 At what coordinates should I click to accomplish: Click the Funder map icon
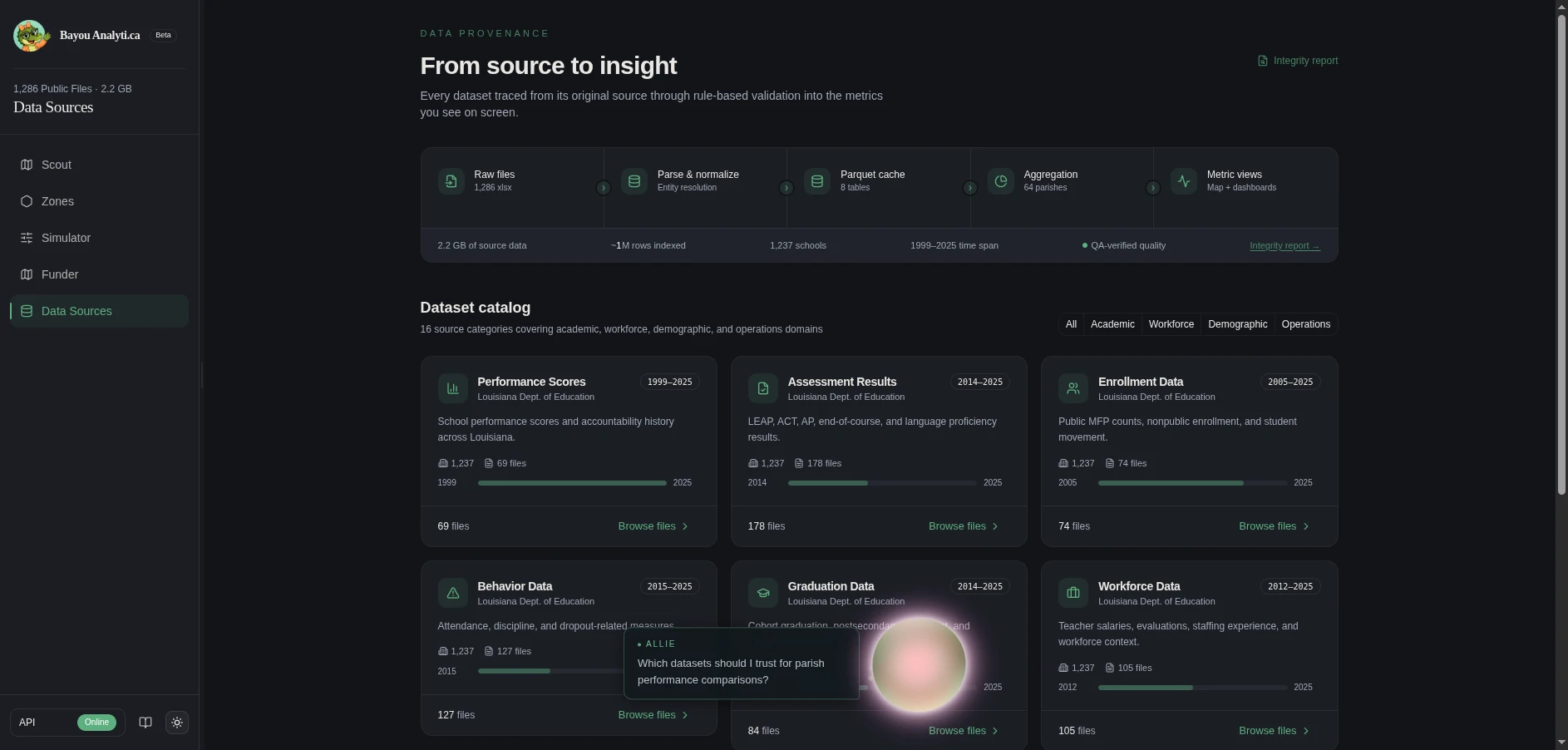pos(27,274)
